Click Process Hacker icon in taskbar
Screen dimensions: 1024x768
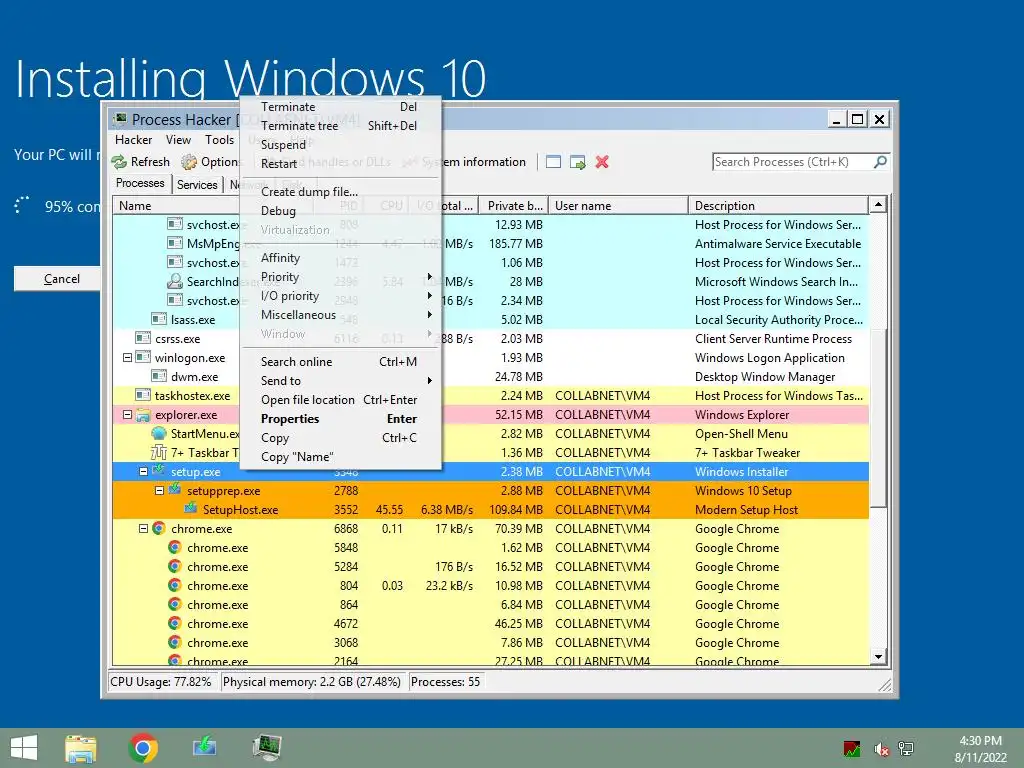pyautogui.click(x=267, y=747)
